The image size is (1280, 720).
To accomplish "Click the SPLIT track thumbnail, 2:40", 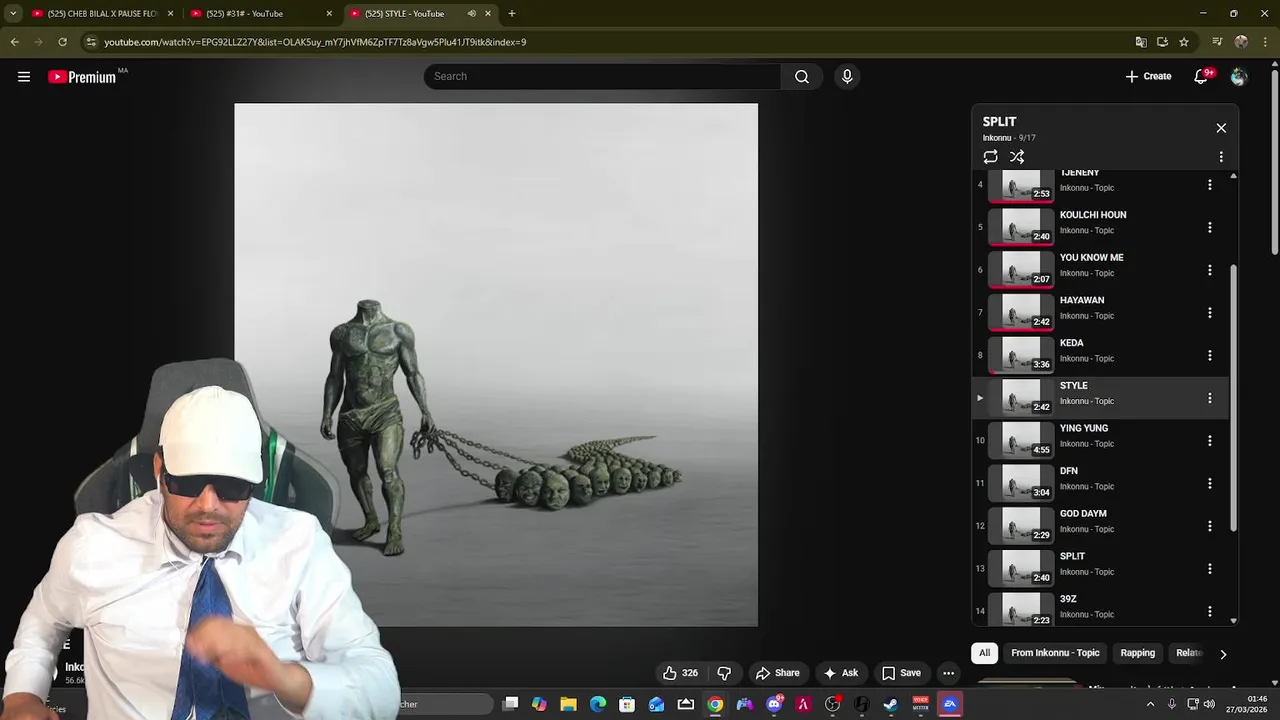I will tap(1021, 569).
